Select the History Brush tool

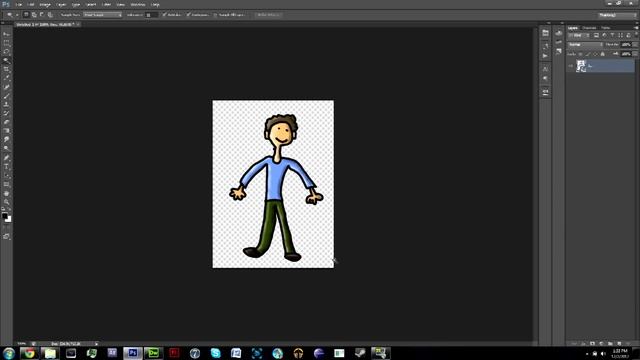coord(6,113)
